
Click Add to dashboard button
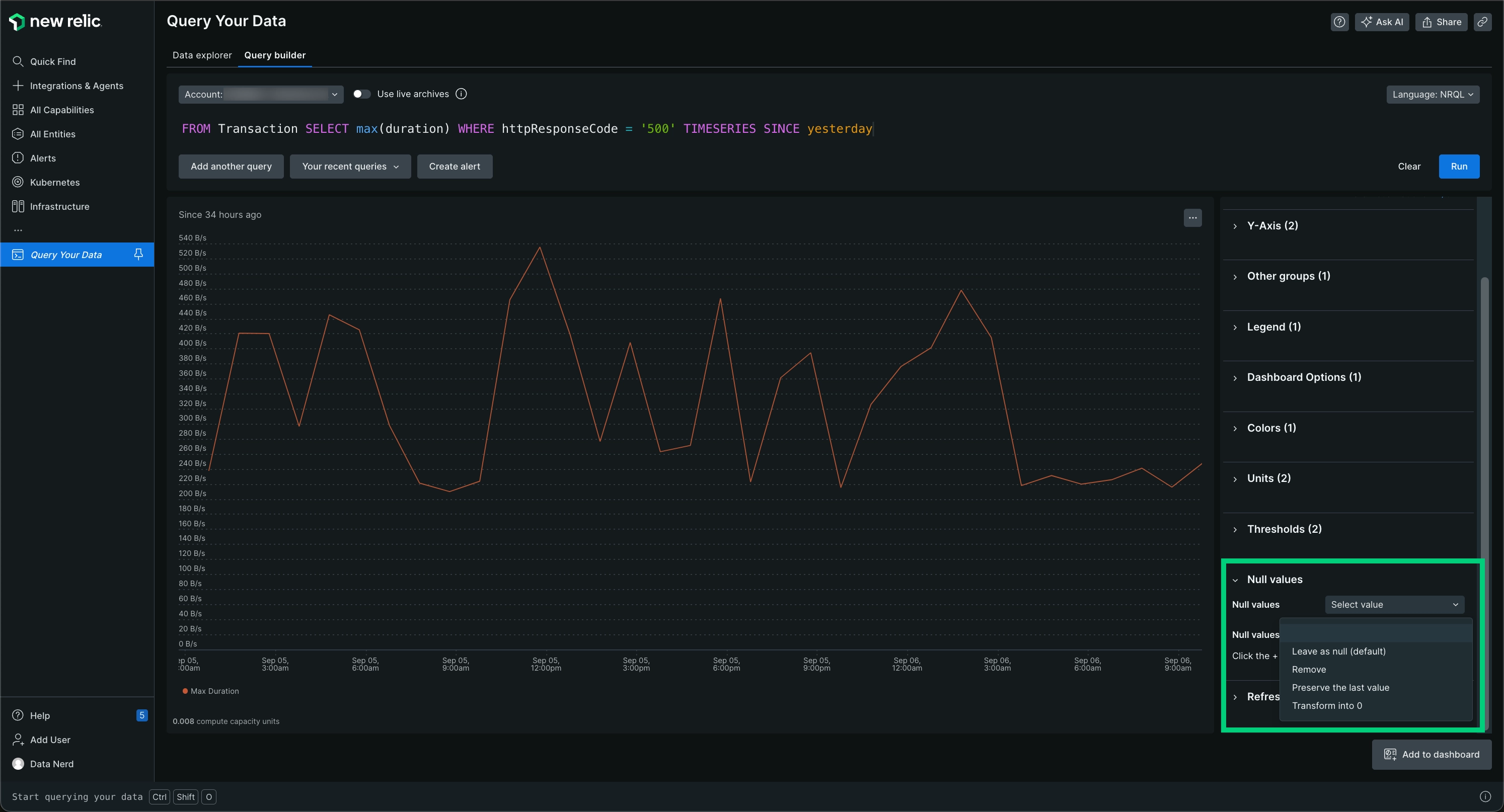pyautogui.click(x=1432, y=754)
